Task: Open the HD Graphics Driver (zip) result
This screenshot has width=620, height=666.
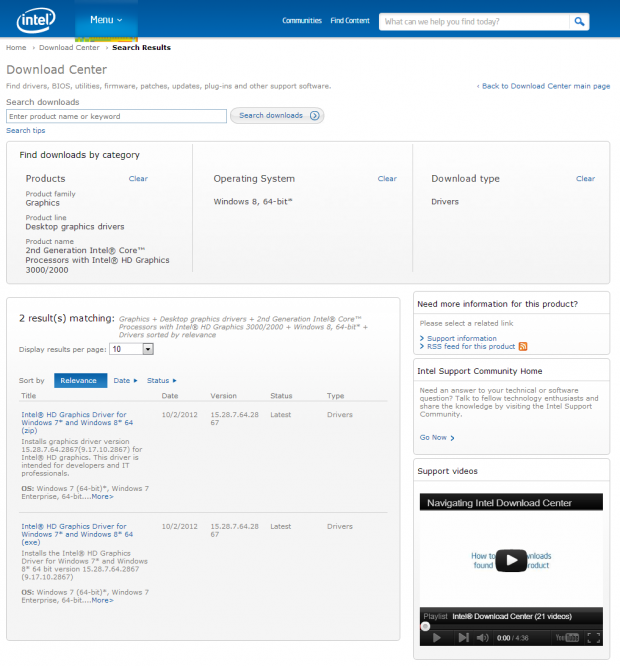Action: click(x=77, y=422)
